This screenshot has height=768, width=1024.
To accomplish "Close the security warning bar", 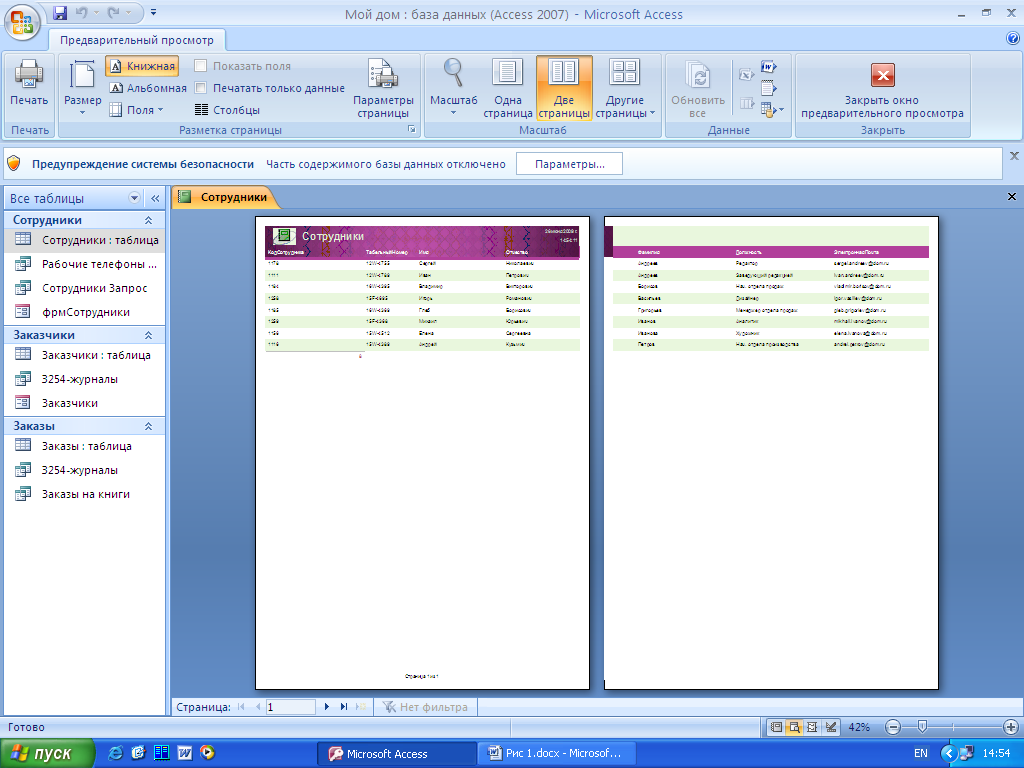I will (x=1014, y=156).
